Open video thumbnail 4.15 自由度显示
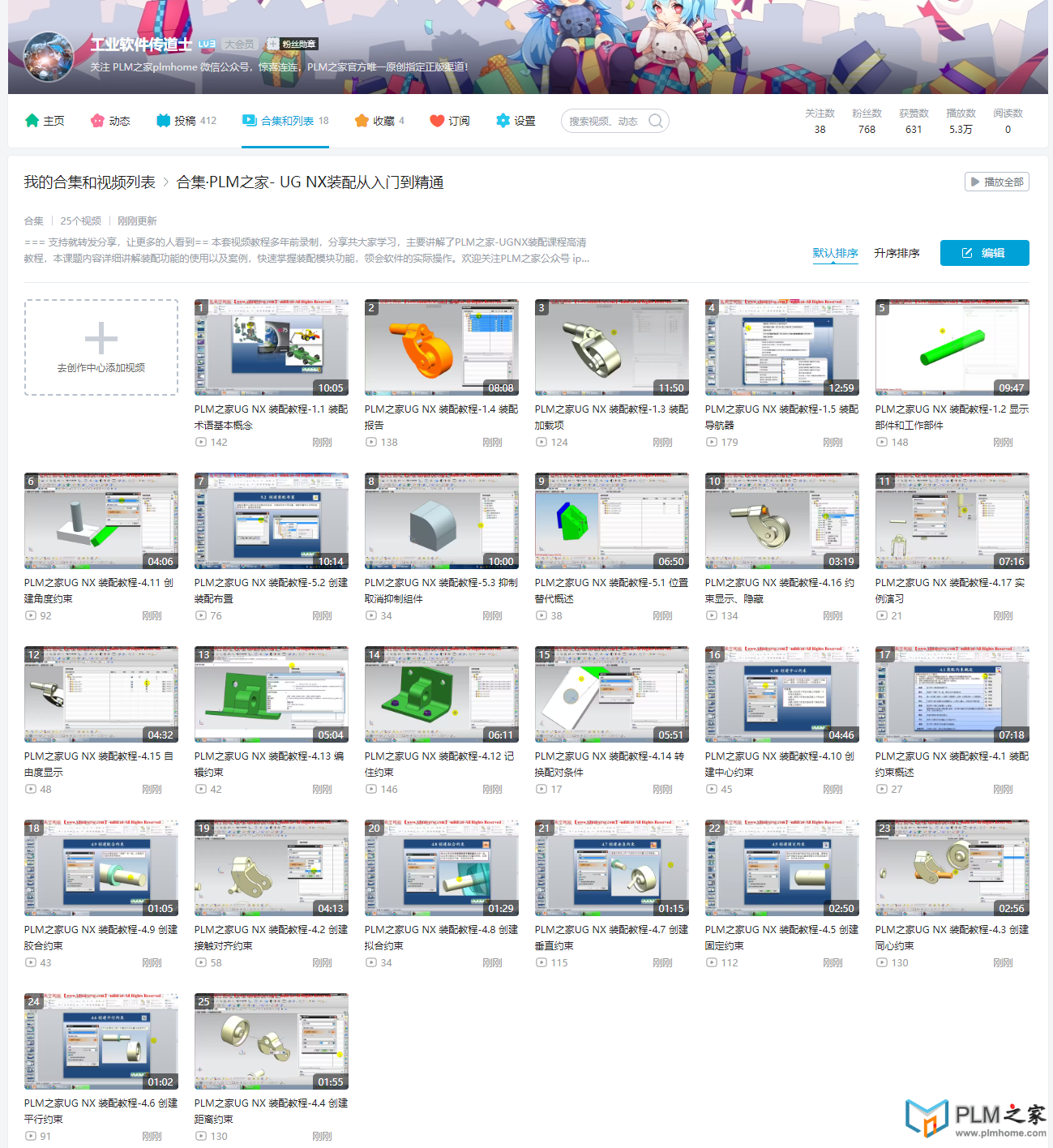 click(x=101, y=694)
